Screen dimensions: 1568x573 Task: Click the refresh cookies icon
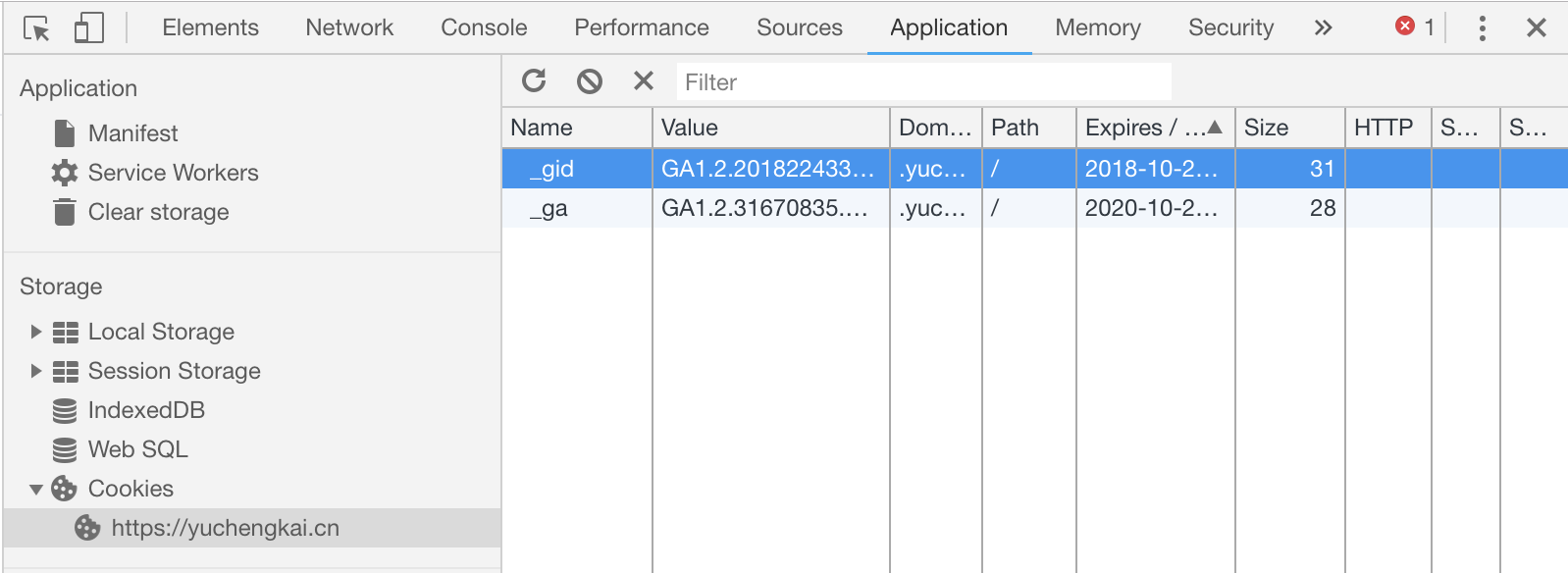(x=534, y=81)
